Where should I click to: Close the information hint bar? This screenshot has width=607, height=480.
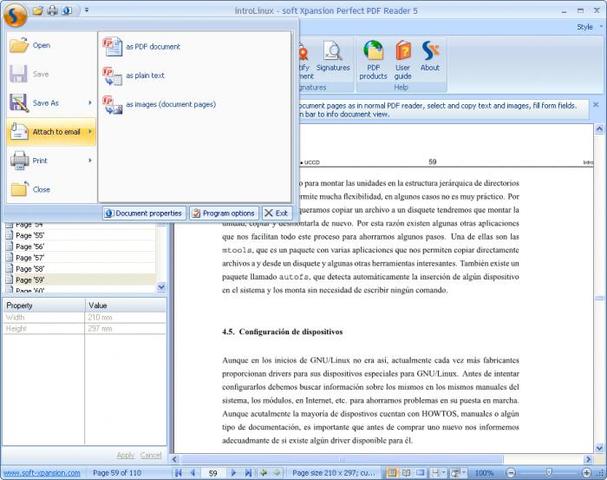[x=596, y=105]
